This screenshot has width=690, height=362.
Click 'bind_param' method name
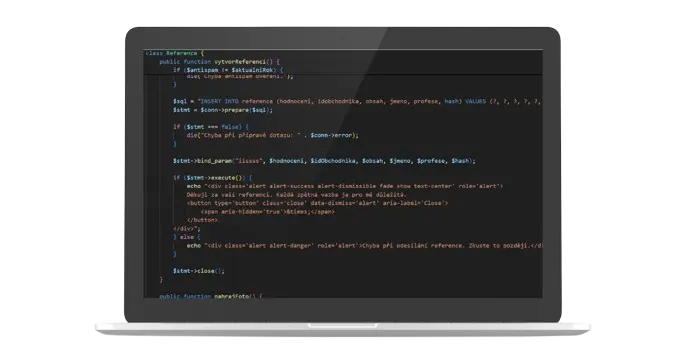pyautogui.click(x=214, y=161)
